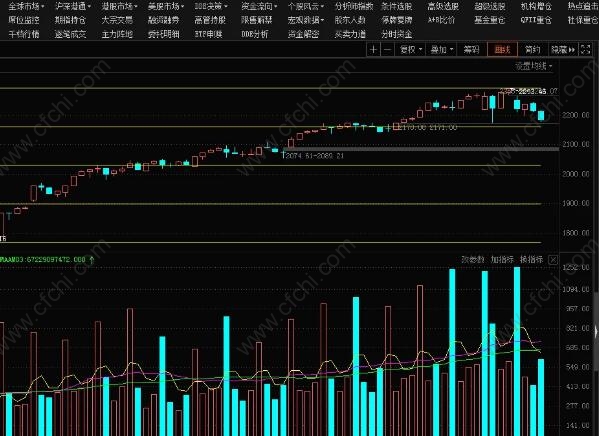The image size is (599, 436).
Task: Click the 改参数 link
Action: pos(473,259)
